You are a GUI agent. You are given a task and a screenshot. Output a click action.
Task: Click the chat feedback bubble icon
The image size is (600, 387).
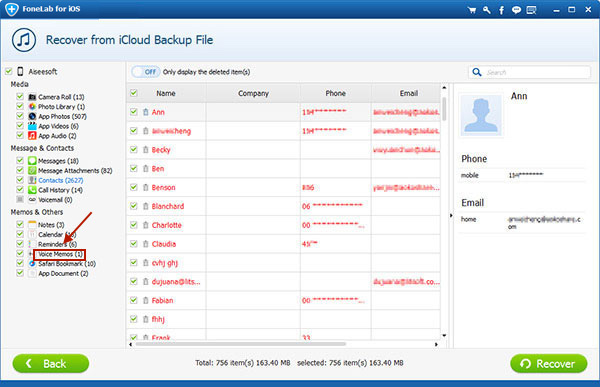[x=516, y=10]
